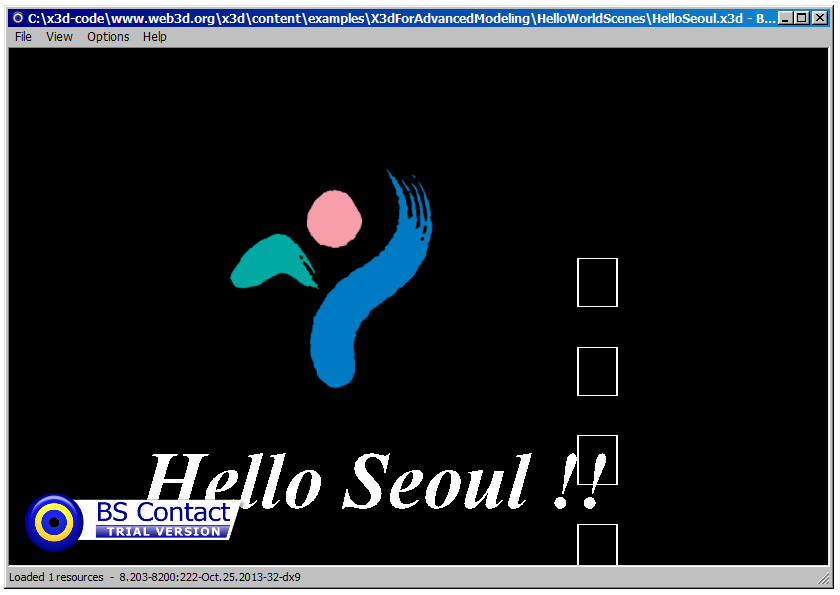The width and height of the screenshot is (840, 595).
Task: Click the pink circle in the Seoul logo
Action: pos(333,218)
